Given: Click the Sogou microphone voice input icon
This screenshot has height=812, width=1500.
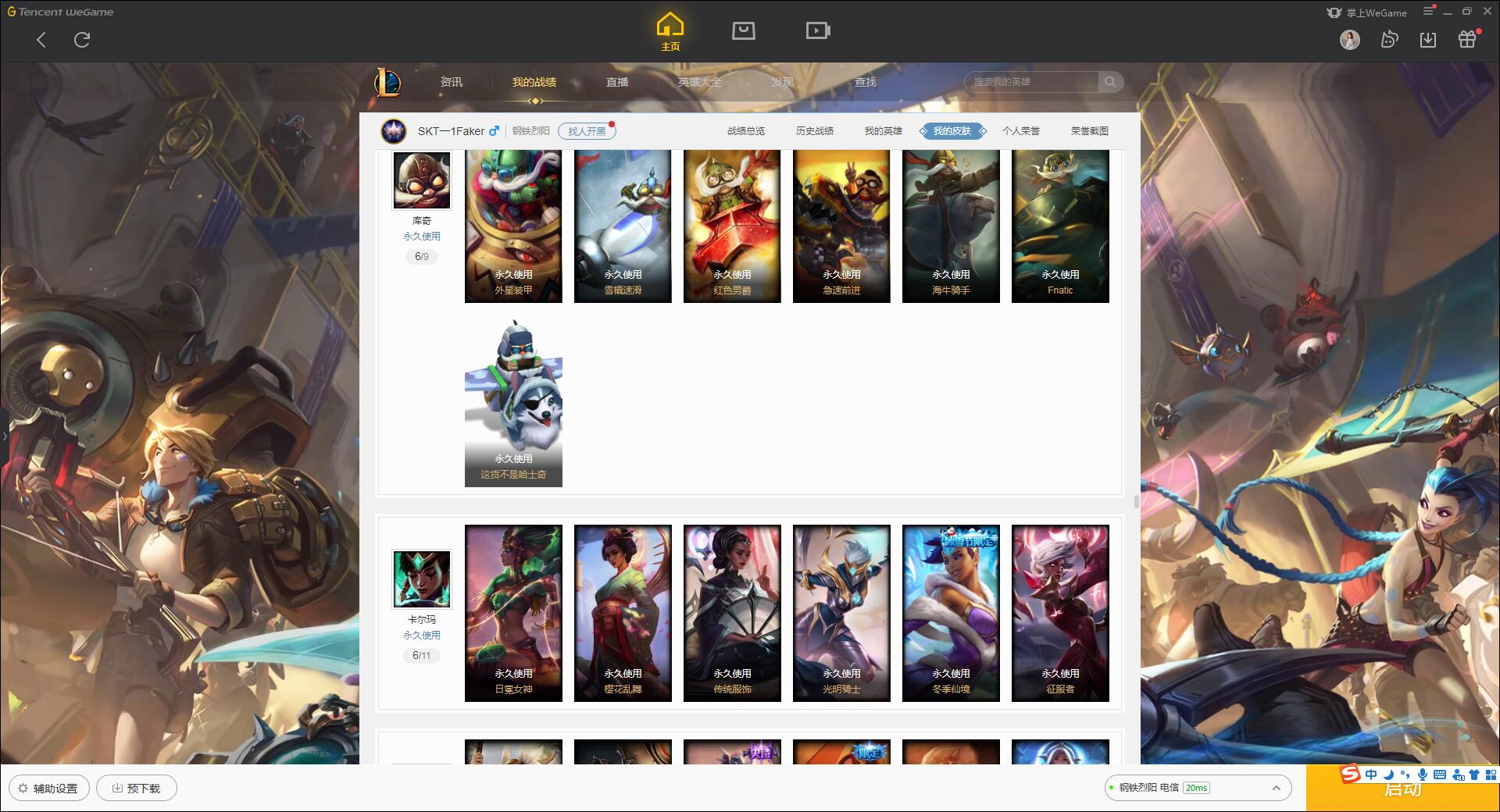Looking at the screenshot, I should tap(1422, 775).
